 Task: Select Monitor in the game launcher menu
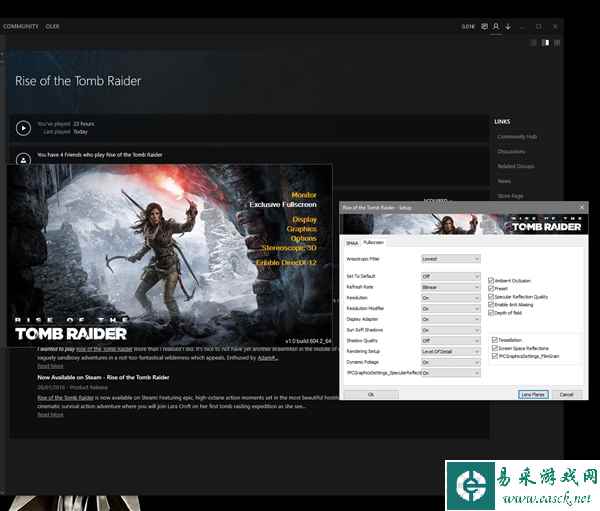(304, 195)
